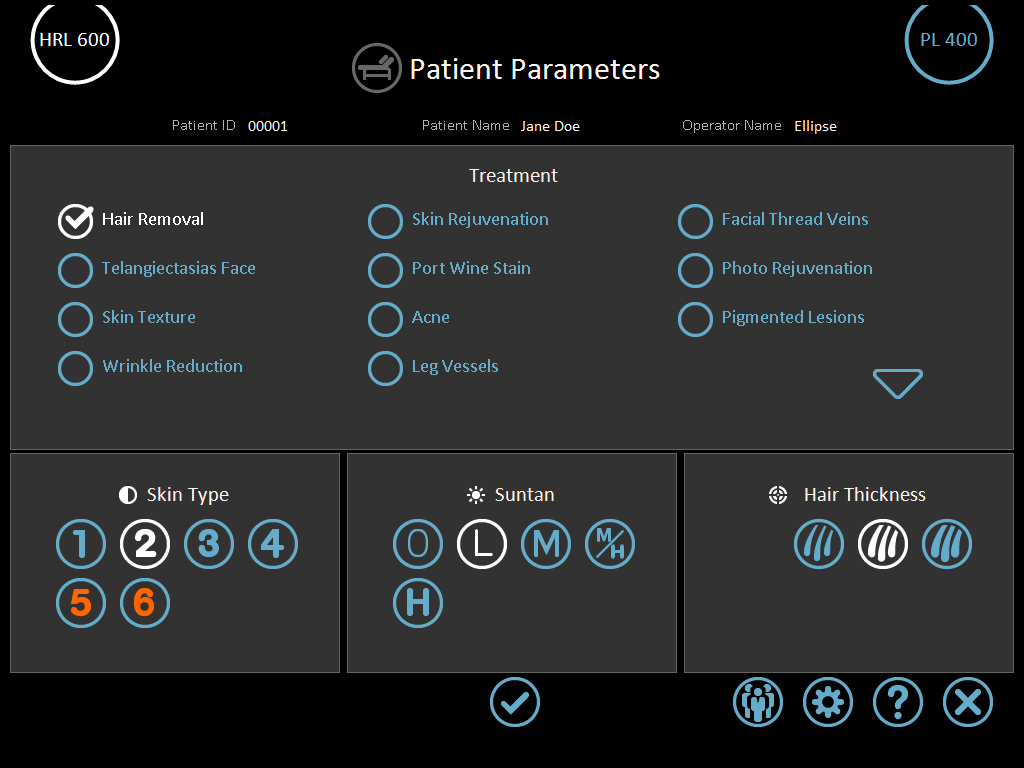Viewport: 1024px width, 768px height.
Task: Open settings gear icon
Action: tap(828, 702)
